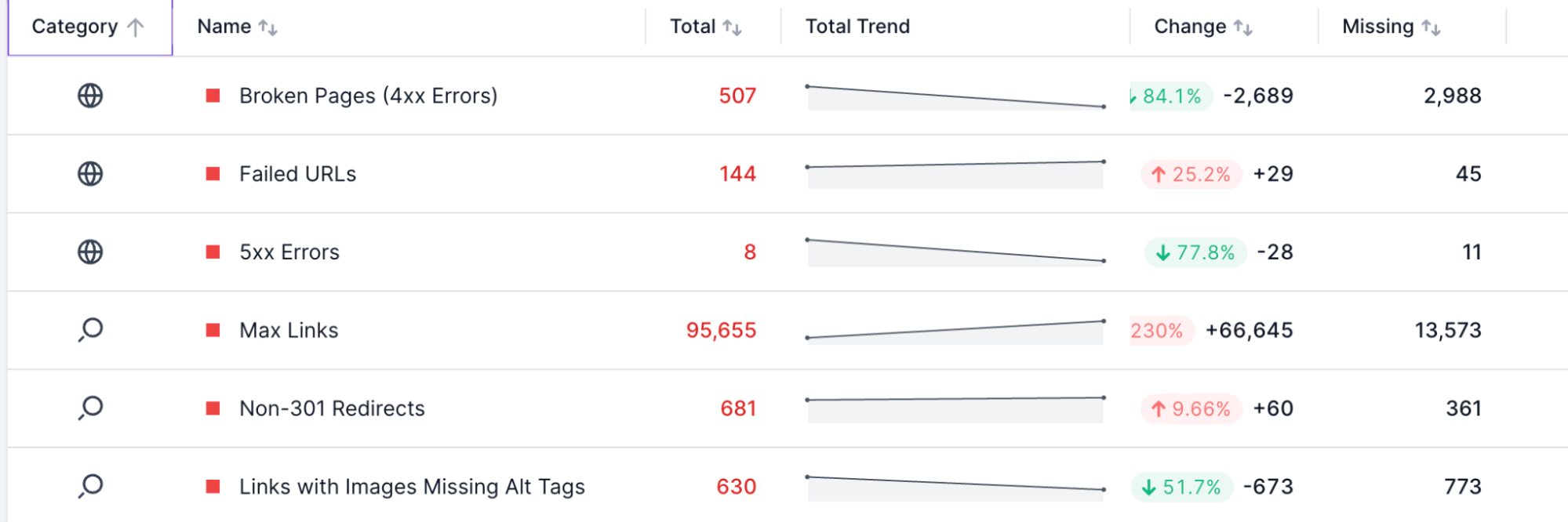Click red severity square beside Max Links
Image resolution: width=1568 pixels, height=522 pixels.
213,330
